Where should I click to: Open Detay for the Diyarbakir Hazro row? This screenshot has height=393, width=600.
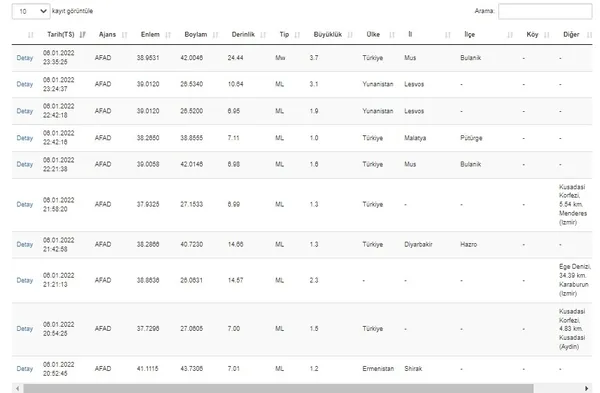pyautogui.click(x=25, y=244)
